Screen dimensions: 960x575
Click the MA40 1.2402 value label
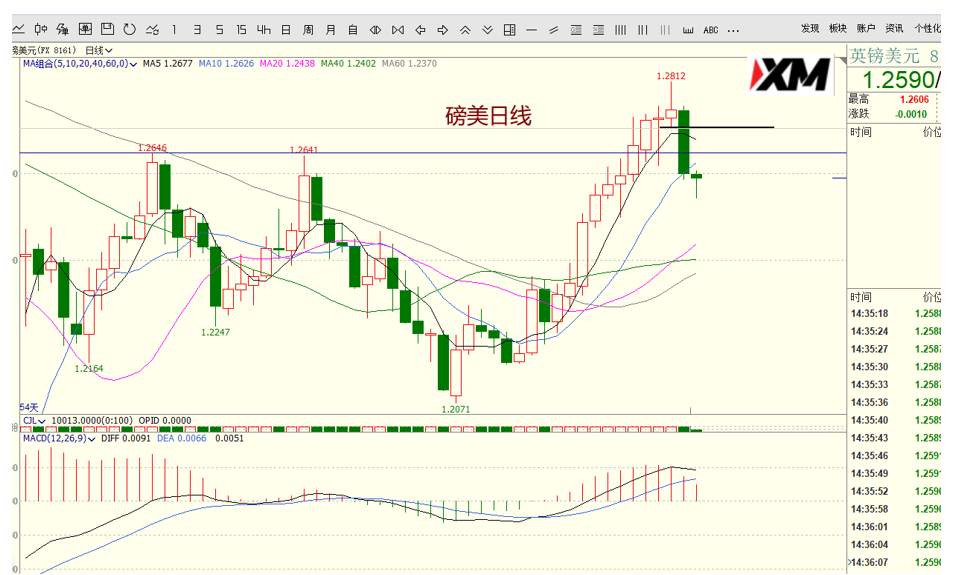click(348, 63)
